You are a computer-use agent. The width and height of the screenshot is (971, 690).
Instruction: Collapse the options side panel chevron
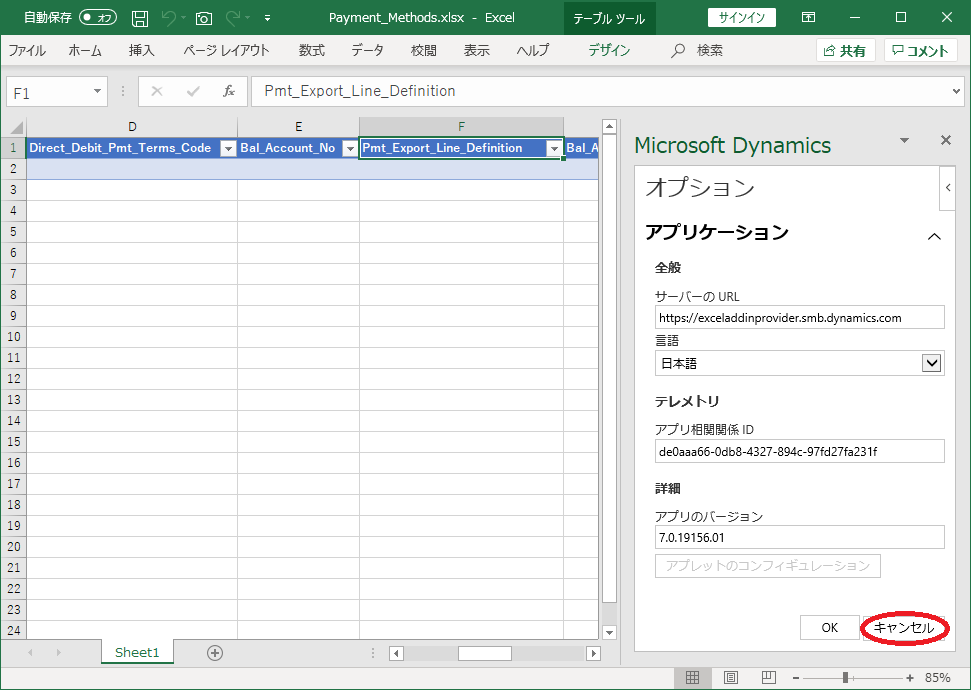point(948,187)
